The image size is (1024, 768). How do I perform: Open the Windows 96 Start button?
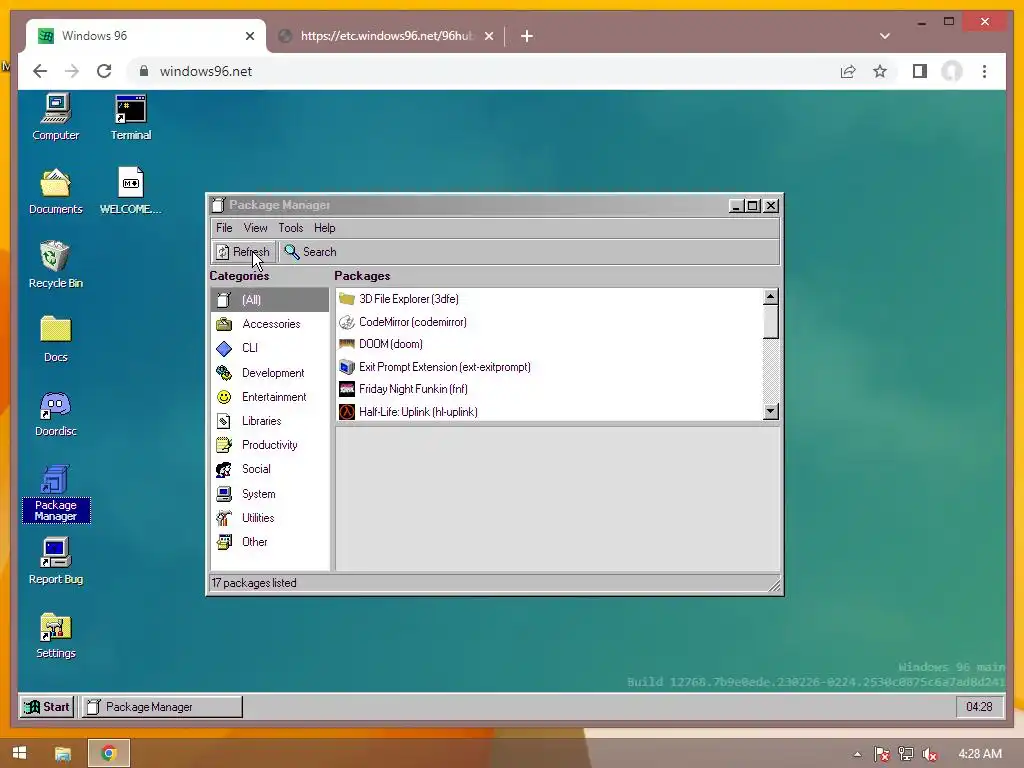coord(46,707)
